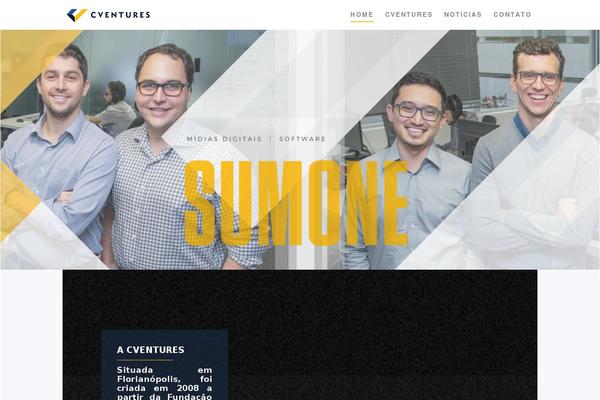
Task: Go to the CVENTURES menu page
Action: click(408, 15)
